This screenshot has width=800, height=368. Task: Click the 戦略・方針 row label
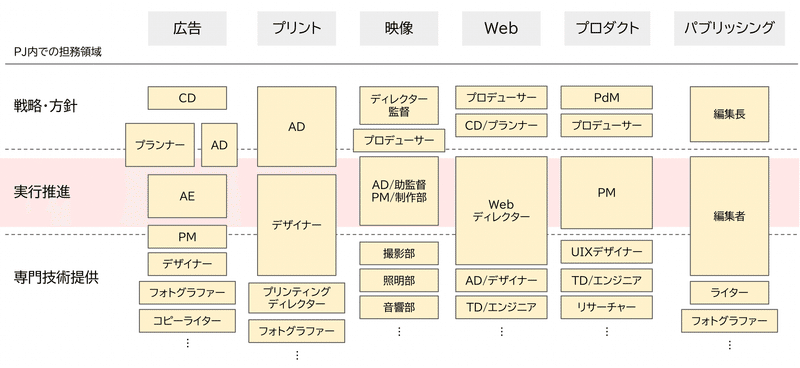[45, 106]
